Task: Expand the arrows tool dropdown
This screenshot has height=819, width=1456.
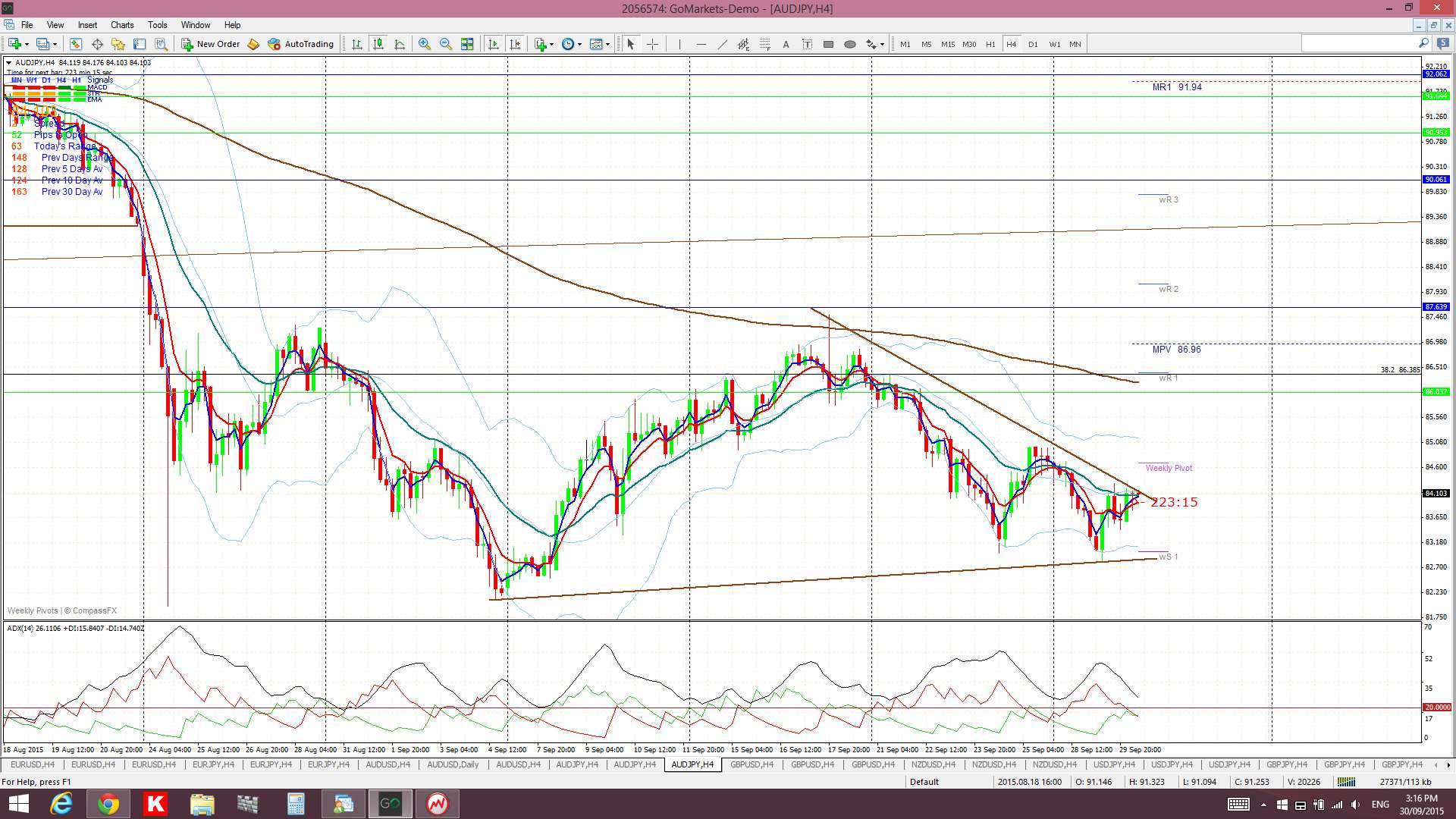Action: pyautogui.click(x=883, y=44)
